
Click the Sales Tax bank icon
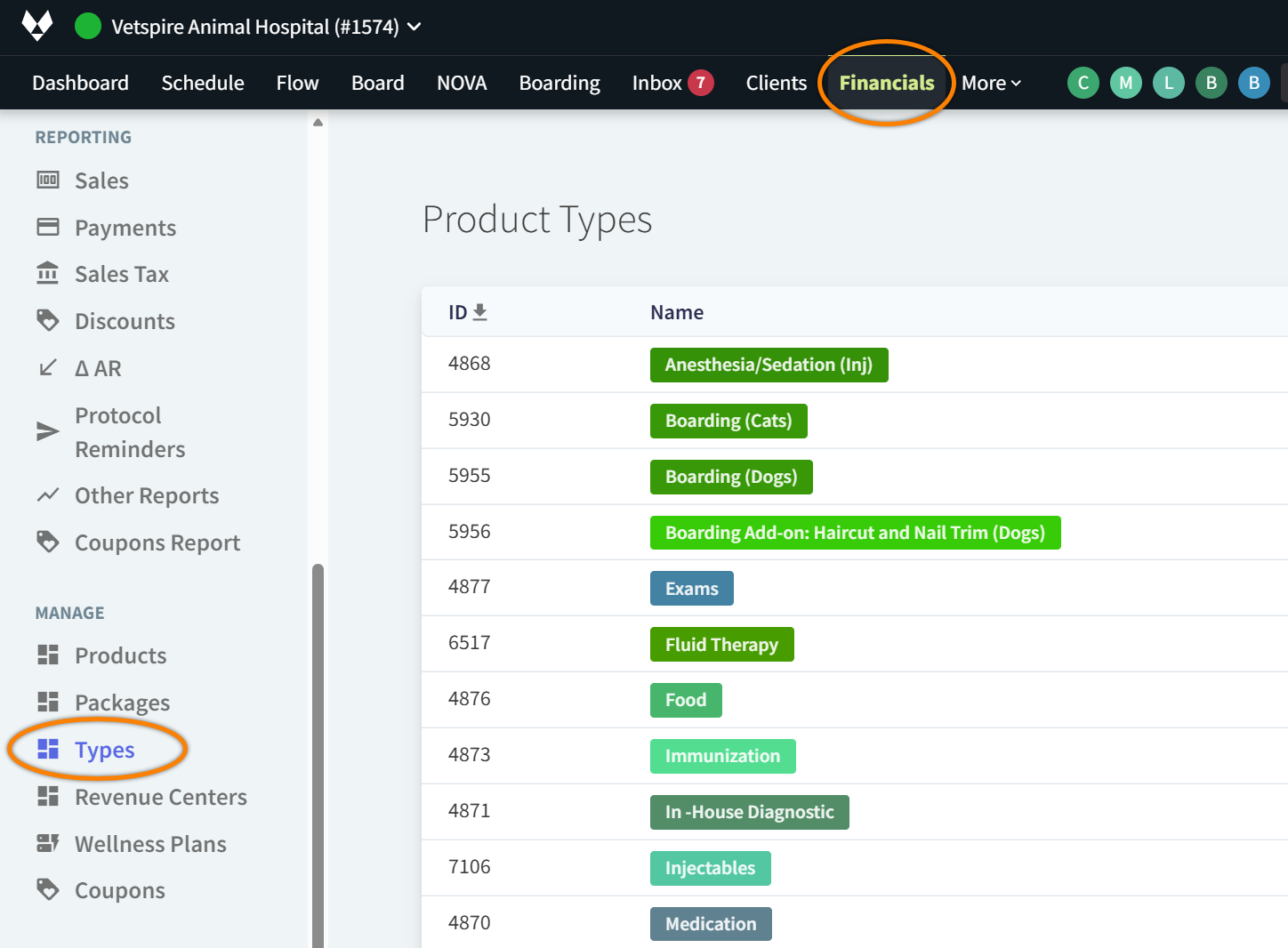tap(48, 274)
